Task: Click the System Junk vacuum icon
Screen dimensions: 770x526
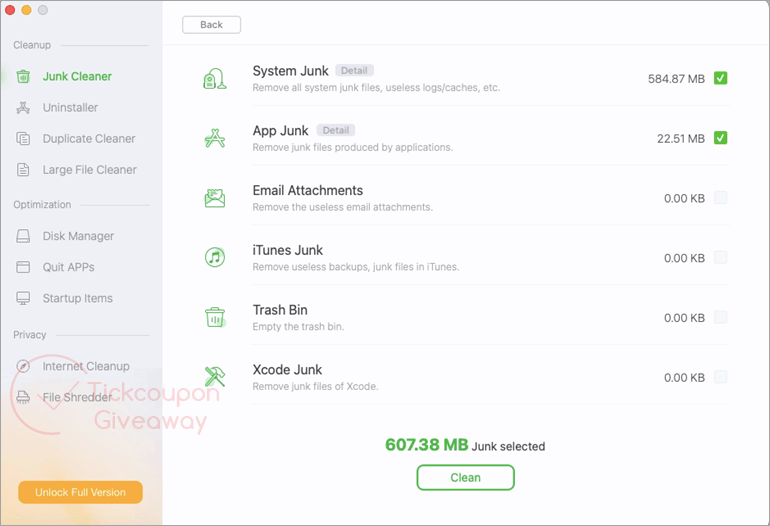Action: click(x=215, y=79)
